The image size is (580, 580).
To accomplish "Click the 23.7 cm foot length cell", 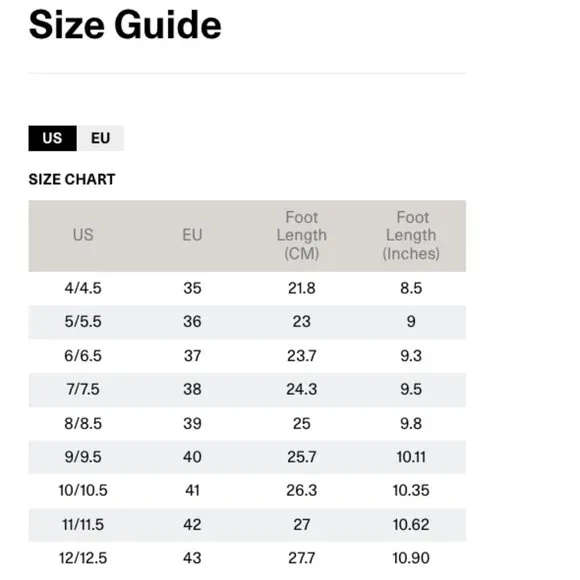I will 301,356.
